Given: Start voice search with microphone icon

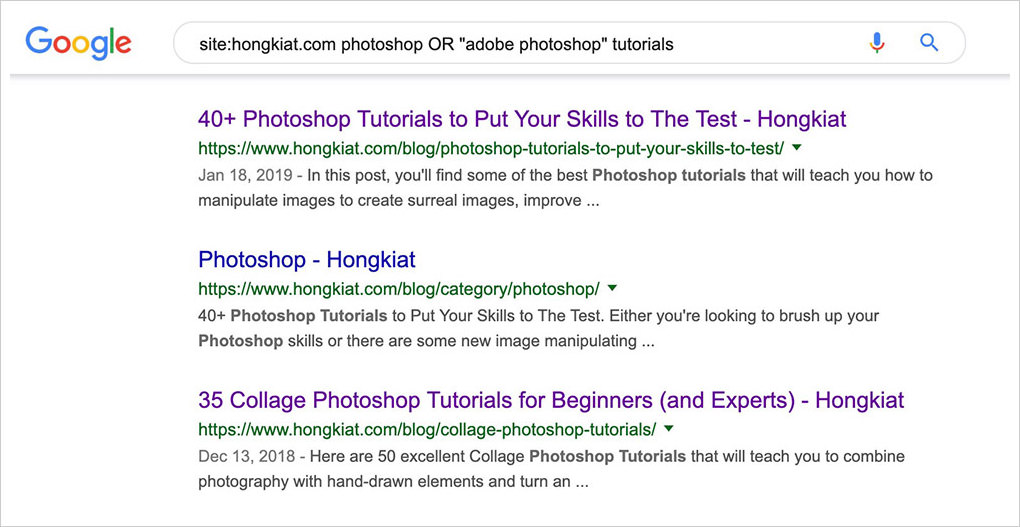Looking at the screenshot, I should coord(877,43).
